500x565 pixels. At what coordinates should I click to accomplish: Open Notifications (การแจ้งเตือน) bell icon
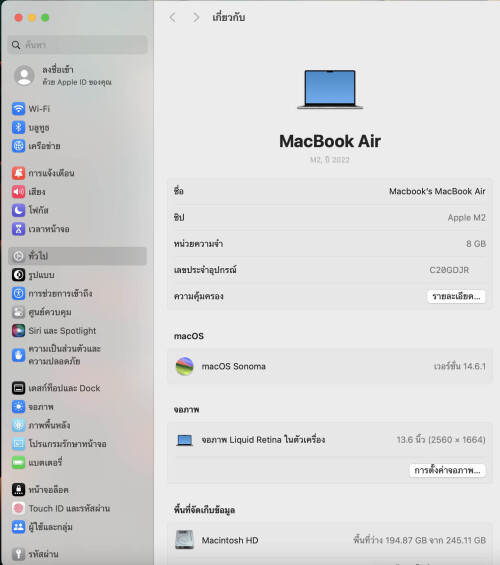tap(18, 173)
